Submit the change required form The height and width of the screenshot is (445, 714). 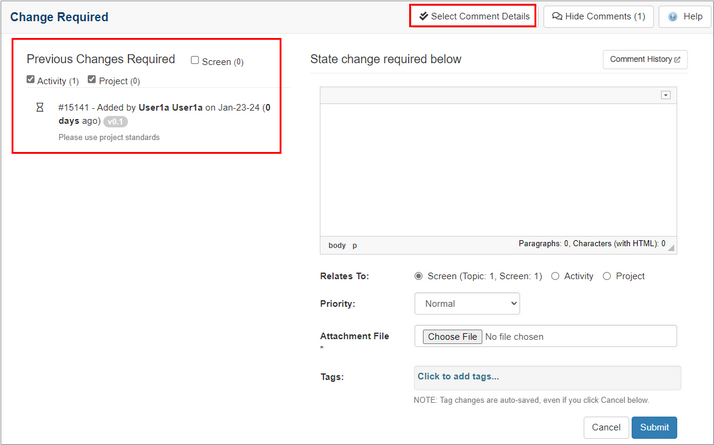(653, 428)
